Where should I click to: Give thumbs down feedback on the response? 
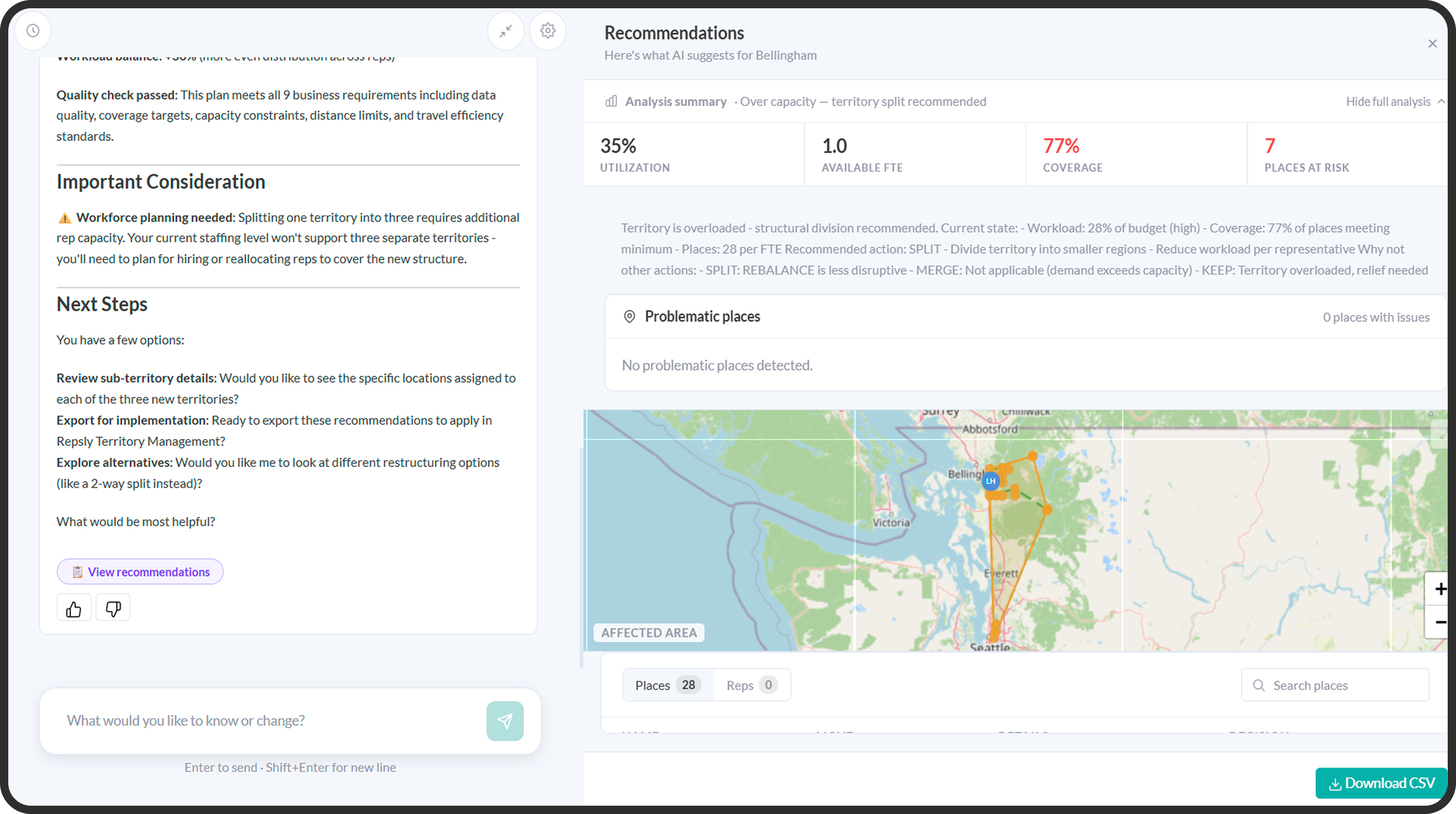113,608
